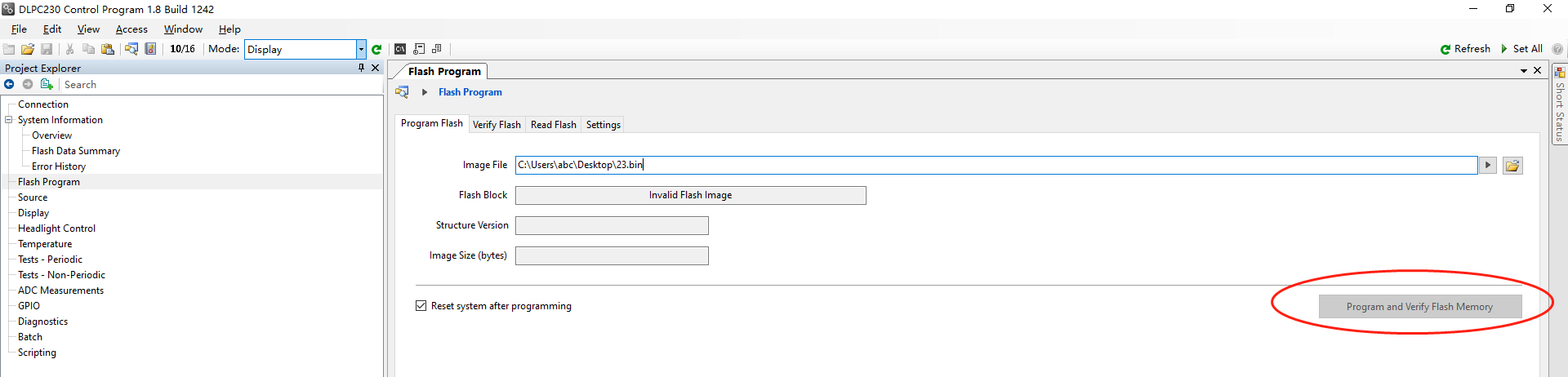Switch to the Verify Flash tab
Viewport: 1568px width, 377px height.
point(497,125)
